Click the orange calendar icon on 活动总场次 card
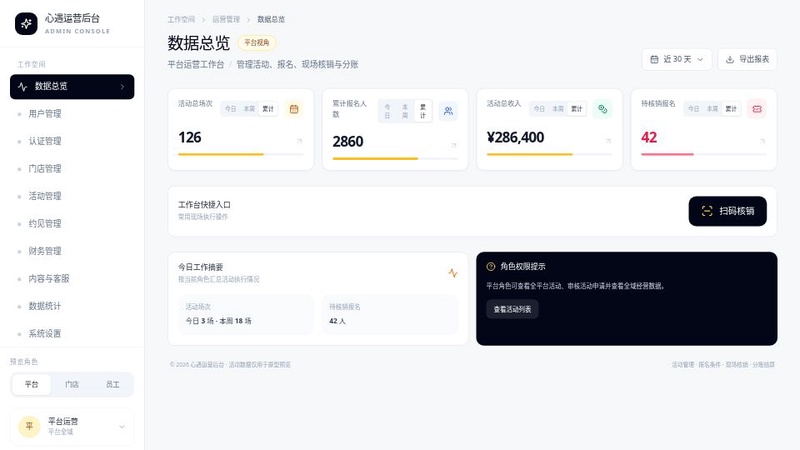Image resolution: width=800 pixels, height=450 pixels. click(294, 109)
